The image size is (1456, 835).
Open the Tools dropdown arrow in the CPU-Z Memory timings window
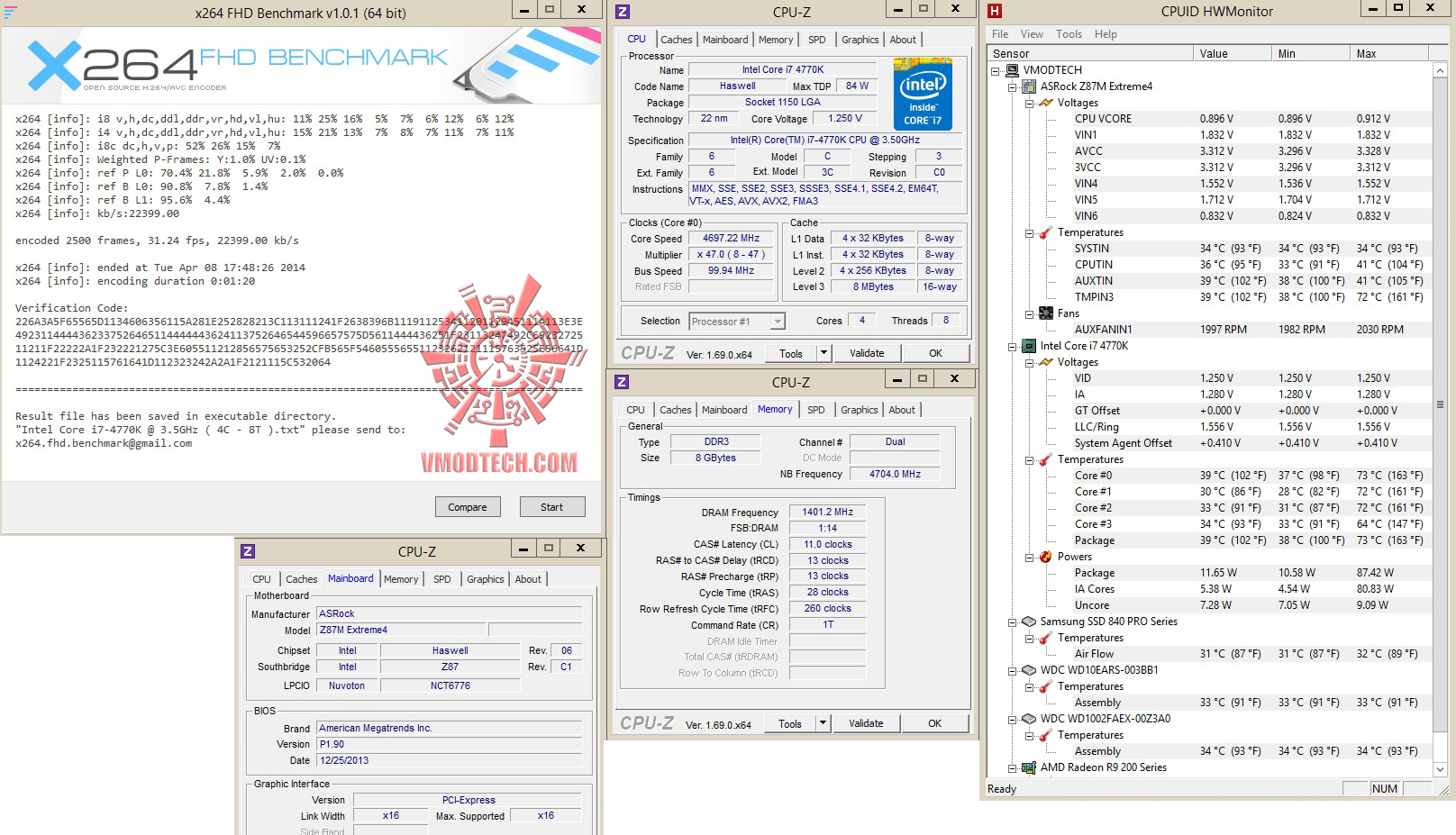tap(823, 723)
